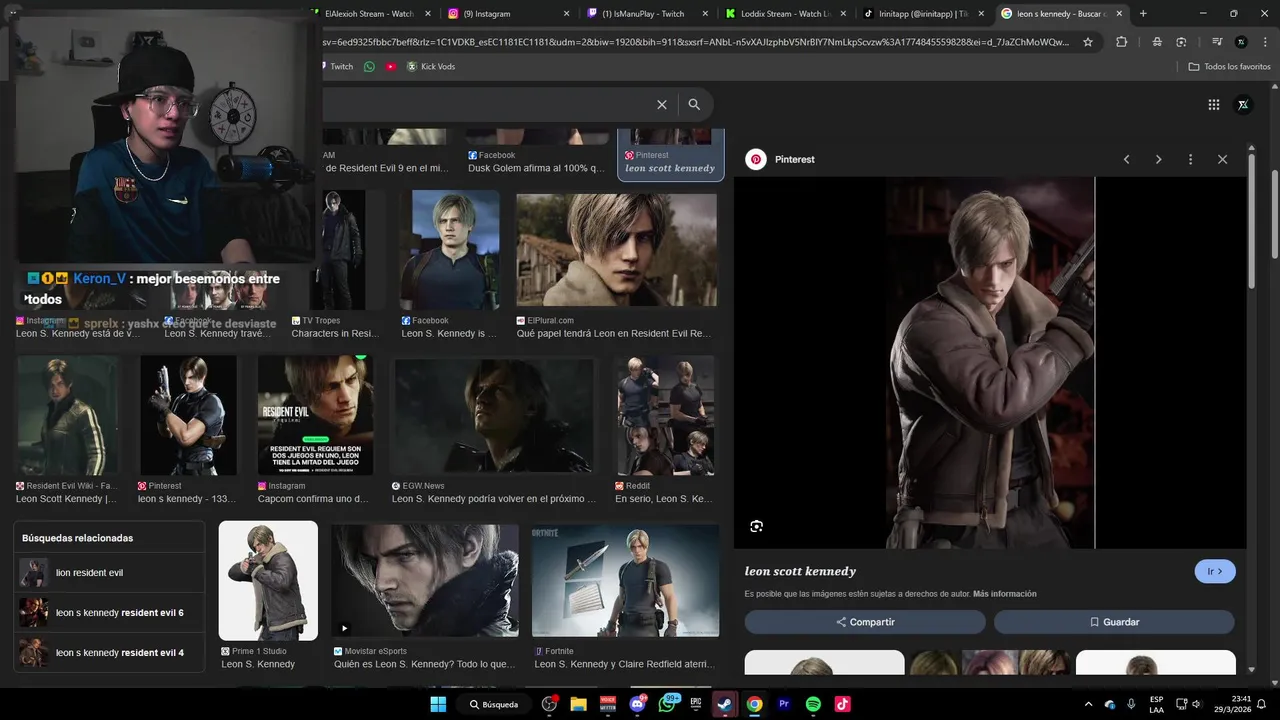
Task: Click the address bar URL
Action: tap(695, 42)
